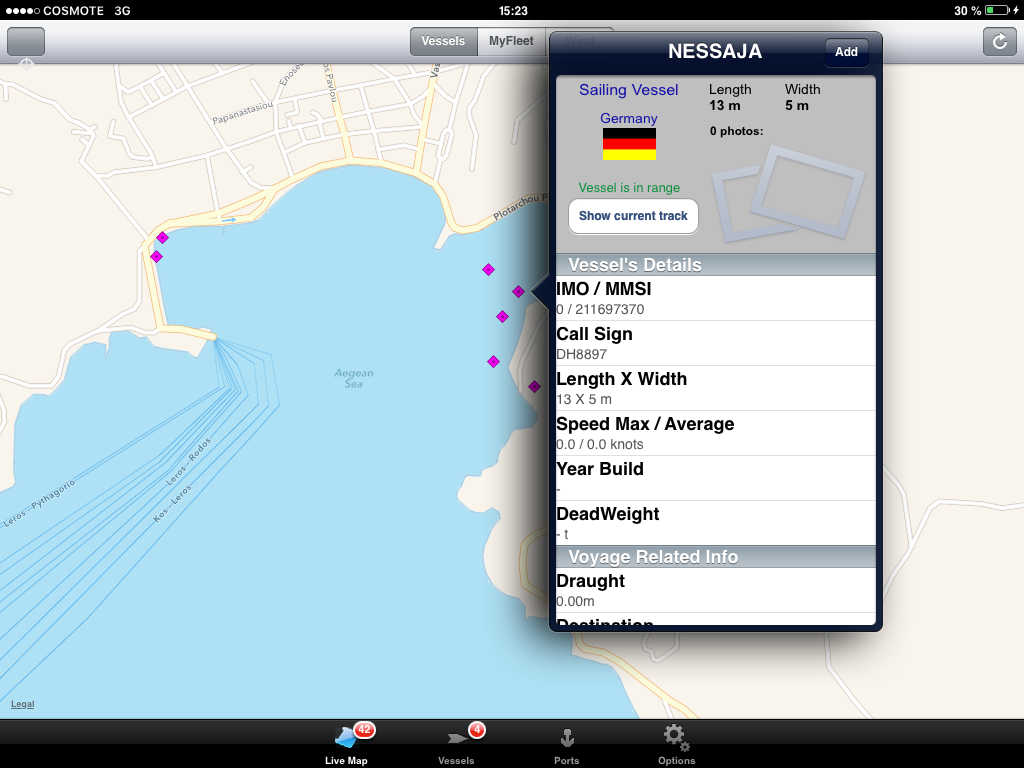Select the MyFleet segment at top
The image size is (1024, 768).
(511, 41)
